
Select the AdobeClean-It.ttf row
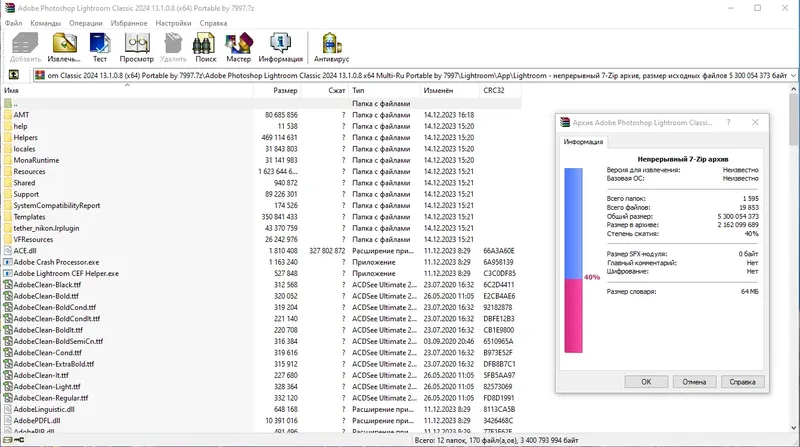pos(262,375)
